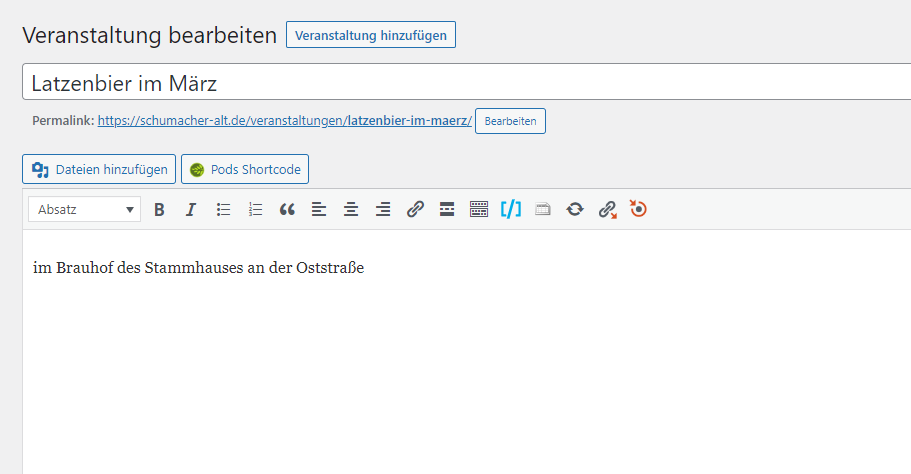
Task: Open the latzenbier-im-maerz permalink
Action: pyautogui.click(x=284, y=121)
